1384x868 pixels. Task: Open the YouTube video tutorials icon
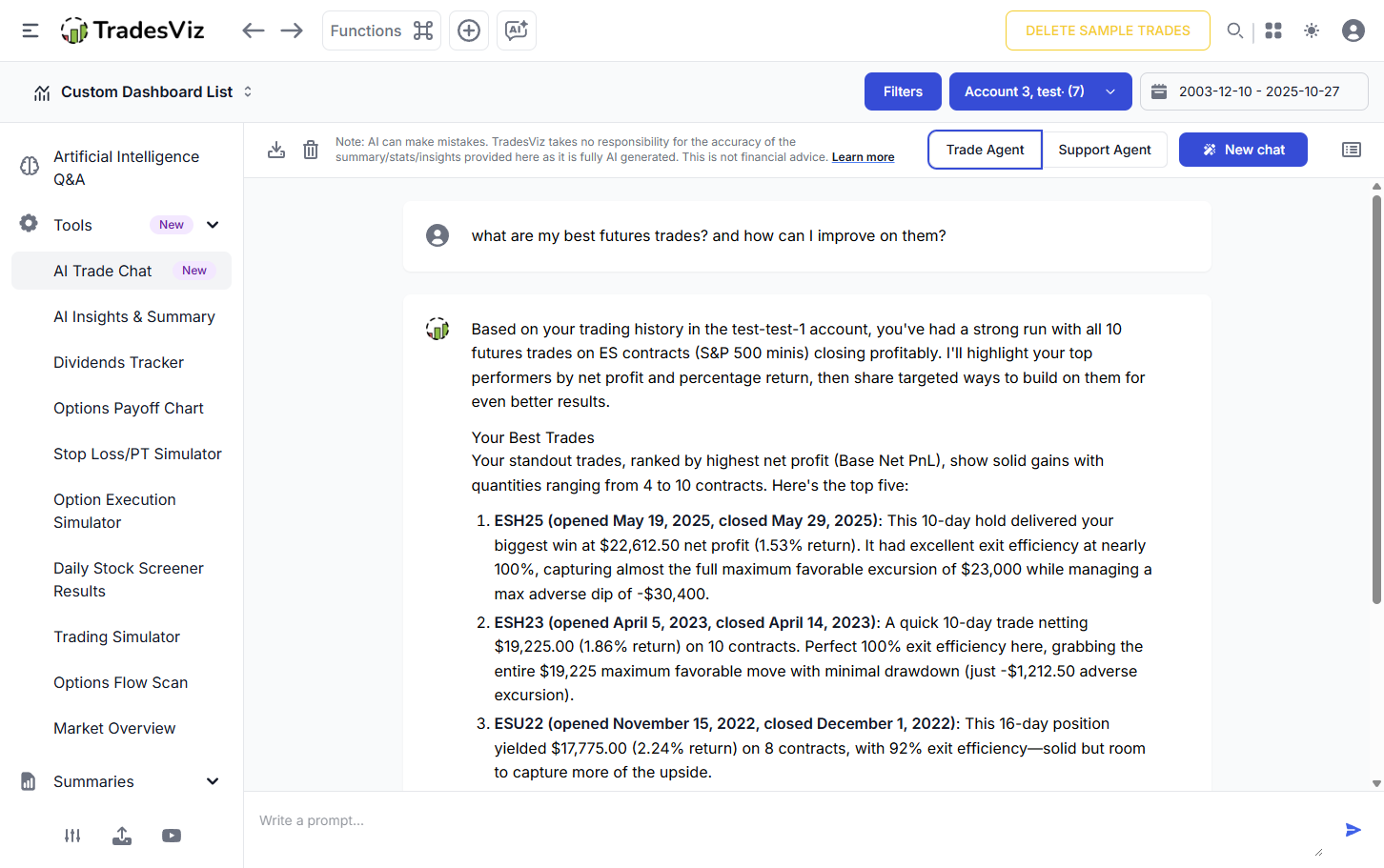point(172,836)
